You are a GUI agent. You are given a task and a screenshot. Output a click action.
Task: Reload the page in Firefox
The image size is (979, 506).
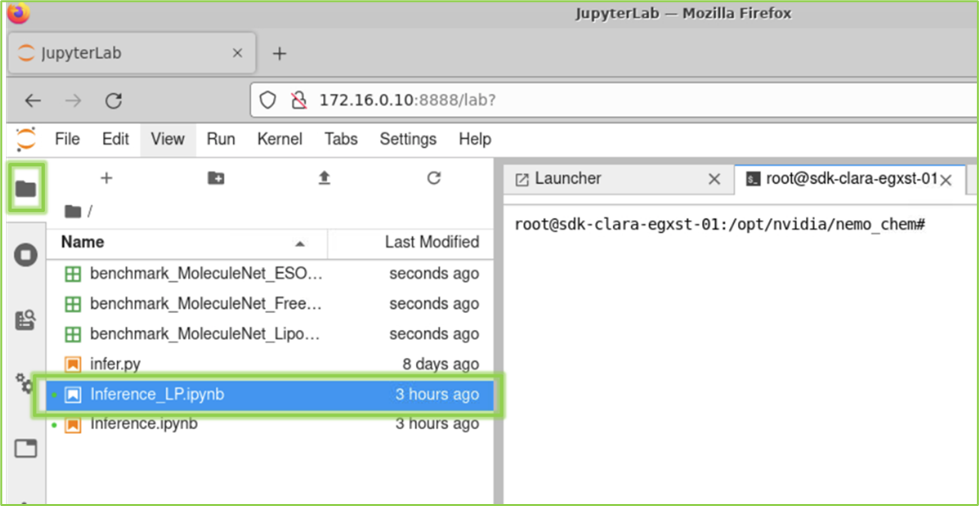coord(114,100)
